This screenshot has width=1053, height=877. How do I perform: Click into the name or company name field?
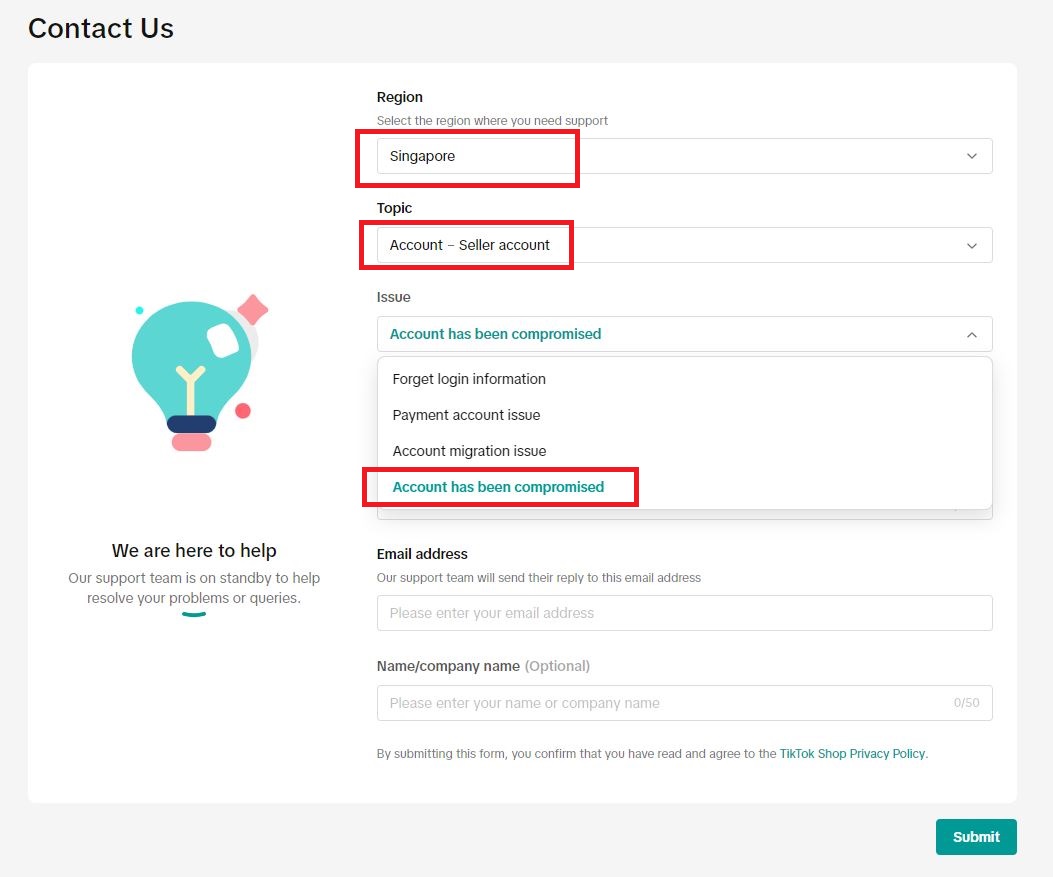[x=660, y=703]
